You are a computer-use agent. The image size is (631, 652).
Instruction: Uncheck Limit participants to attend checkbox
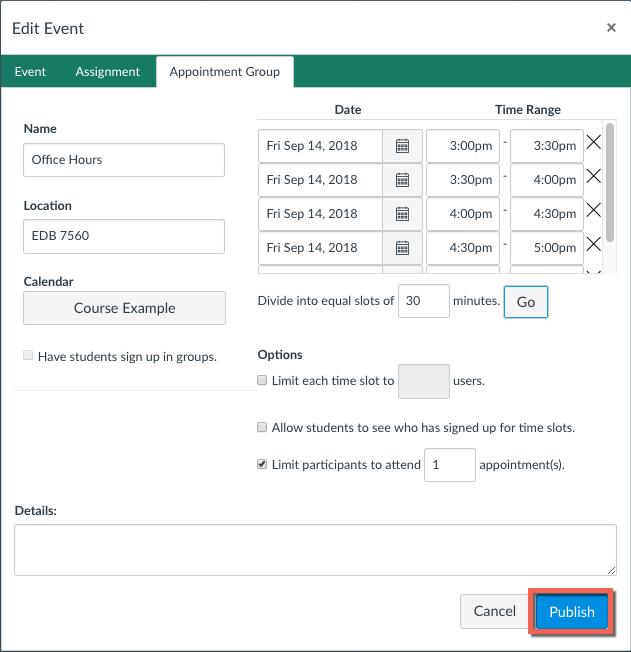(x=263, y=465)
